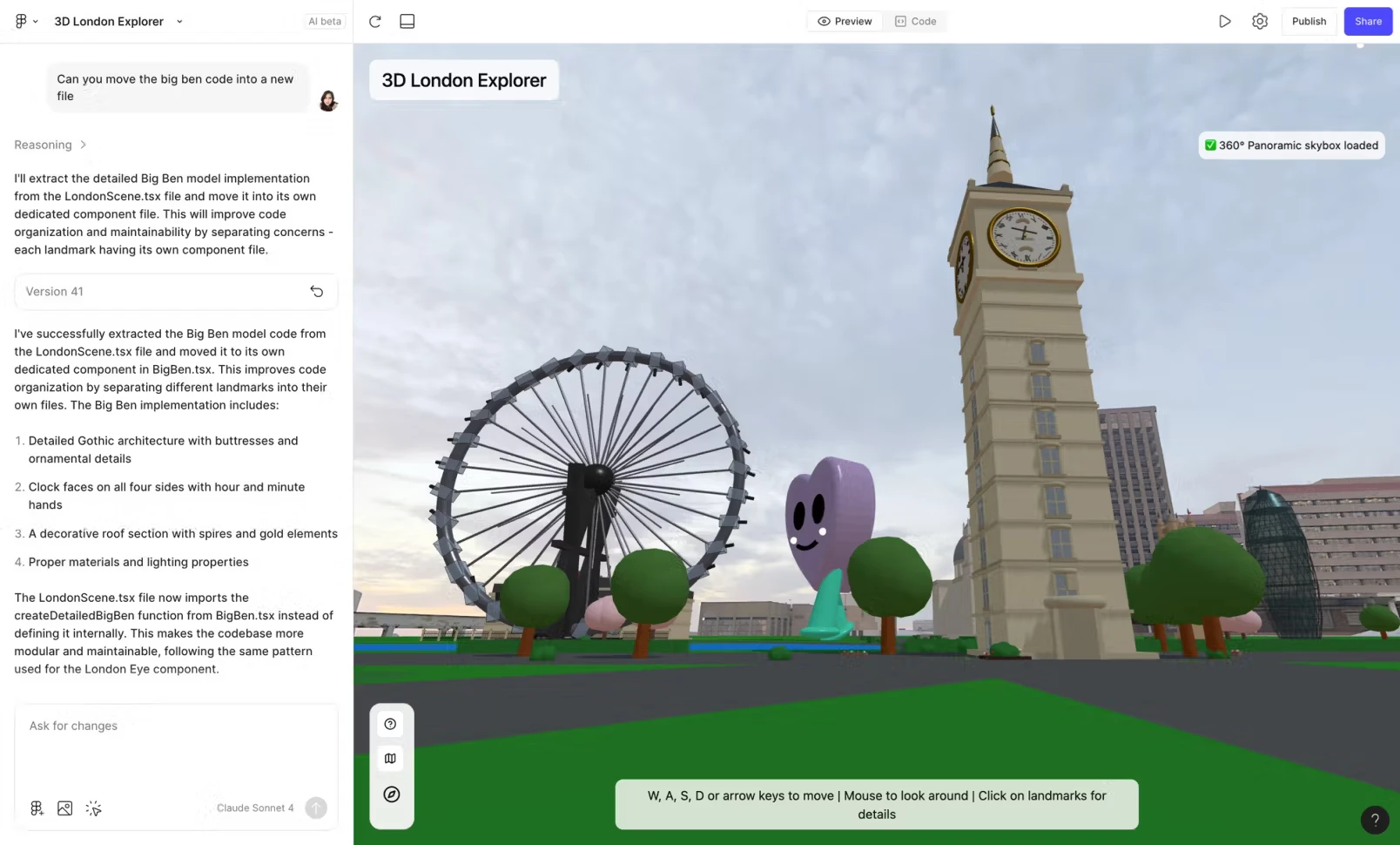Click the Share button
1400x845 pixels.
click(x=1368, y=21)
